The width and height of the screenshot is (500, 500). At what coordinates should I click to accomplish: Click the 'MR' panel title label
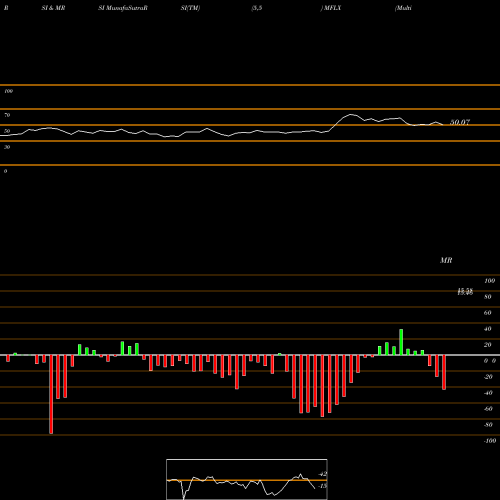(x=446, y=260)
